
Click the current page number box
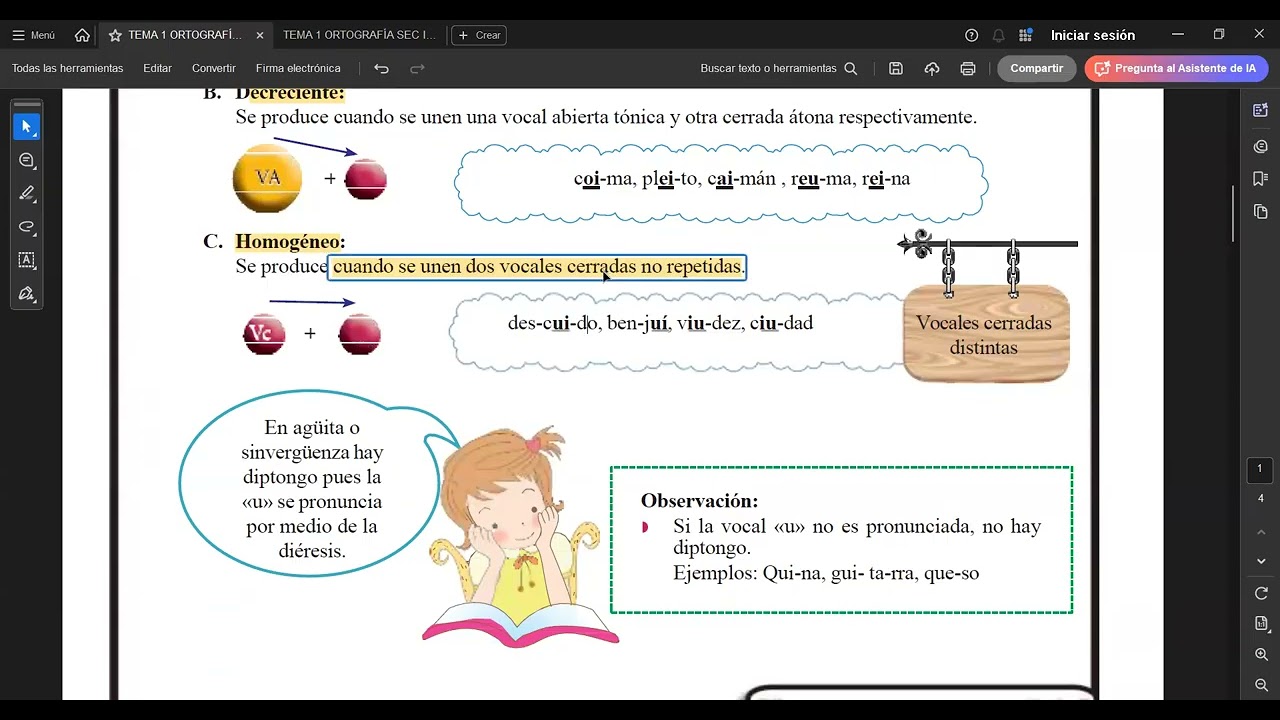1260,469
